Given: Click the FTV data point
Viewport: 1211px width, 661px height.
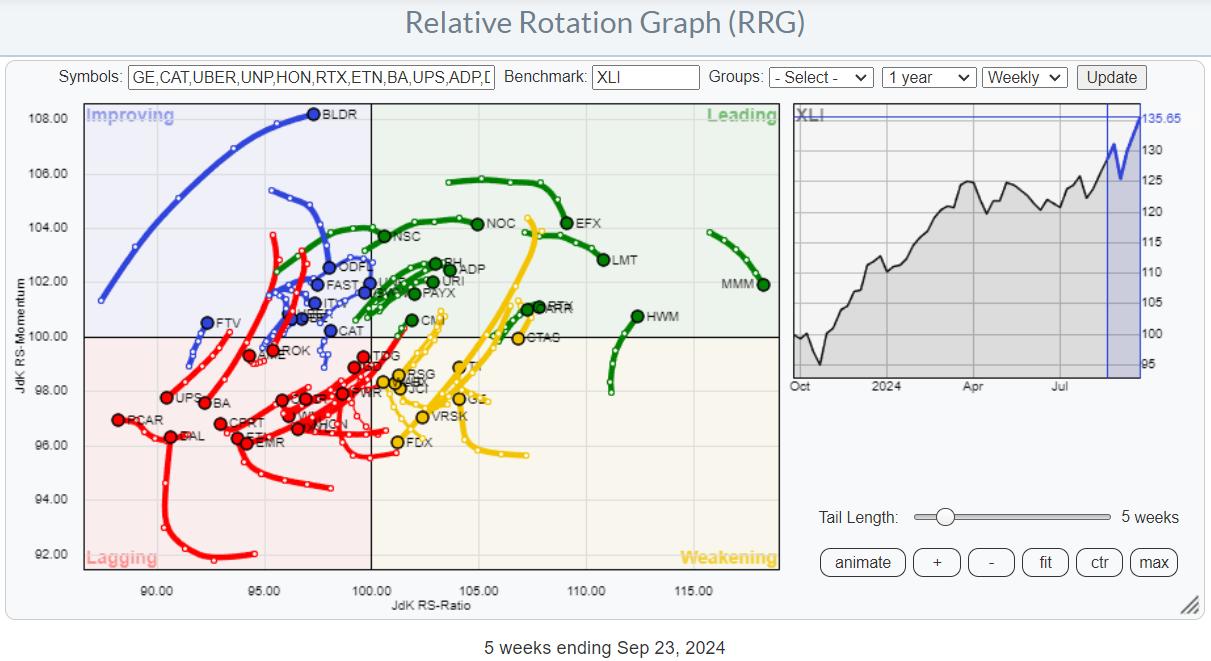Looking at the screenshot, I should pyautogui.click(x=207, y=322).
